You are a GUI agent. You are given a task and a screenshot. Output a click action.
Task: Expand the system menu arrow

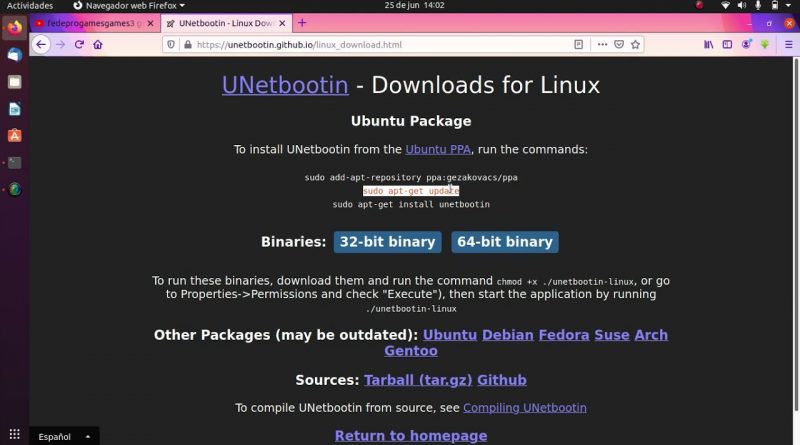pyautogui.click(x=788, y=5)
